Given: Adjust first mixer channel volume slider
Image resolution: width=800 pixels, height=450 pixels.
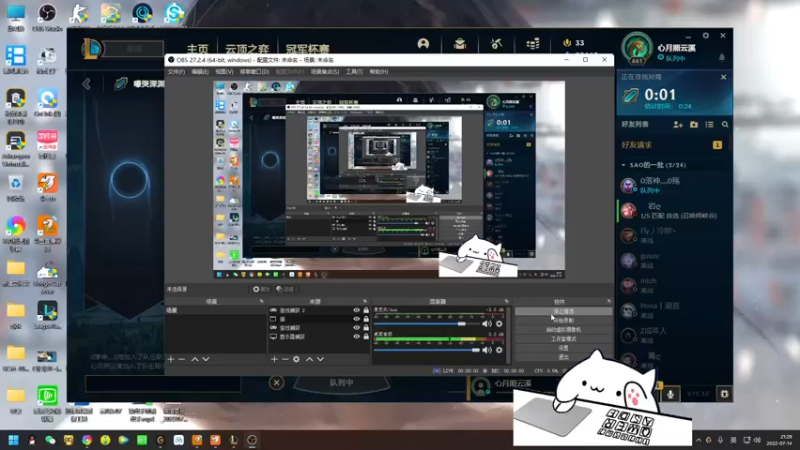Looking at the screenshot, I should (x=427, y=323).
